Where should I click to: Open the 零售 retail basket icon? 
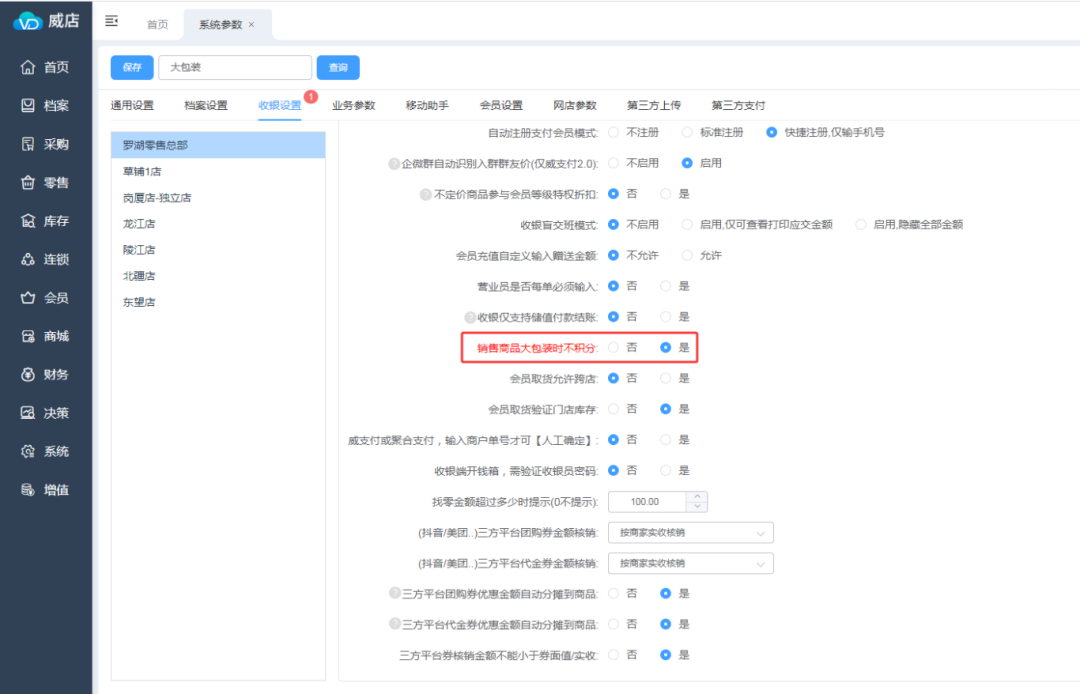point(28,183)
